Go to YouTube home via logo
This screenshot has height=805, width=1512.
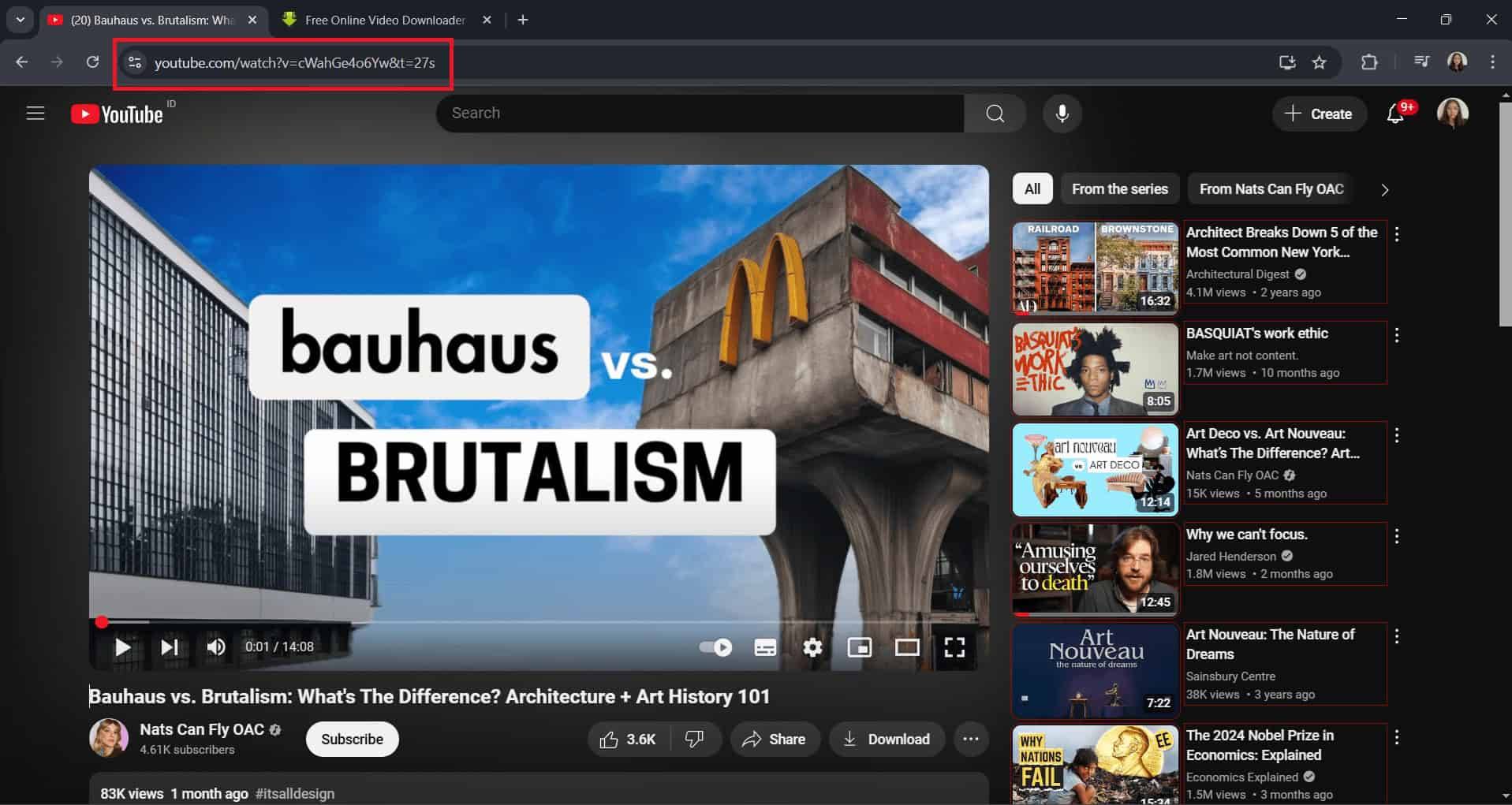click(x=118, y=114)
